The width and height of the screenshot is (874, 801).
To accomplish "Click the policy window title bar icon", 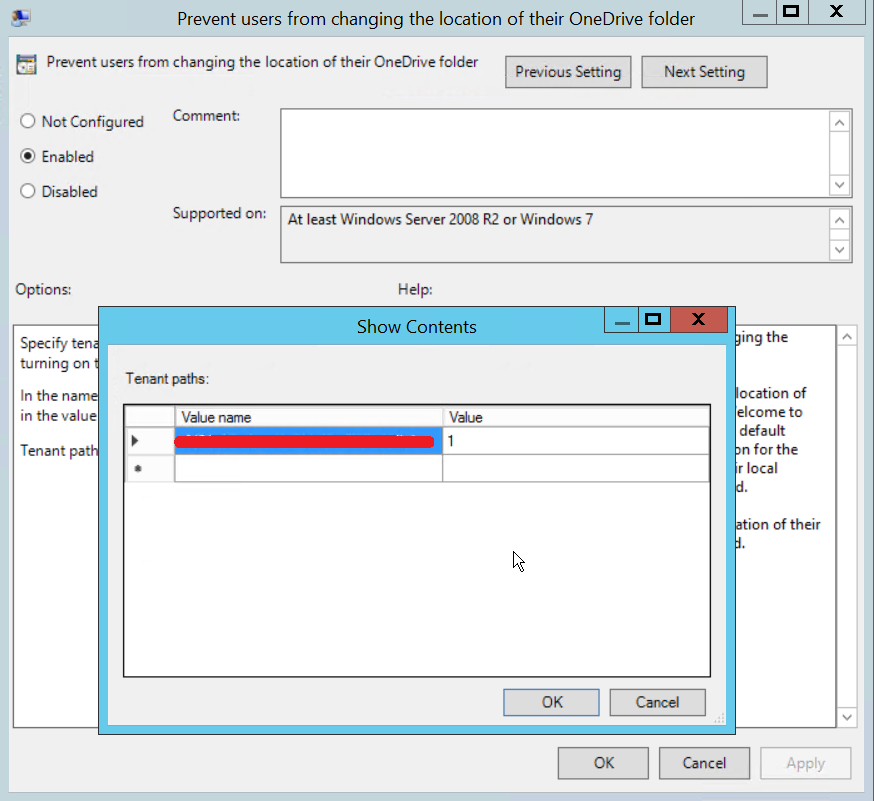I will pyautogui.click(x=21, y=18).
